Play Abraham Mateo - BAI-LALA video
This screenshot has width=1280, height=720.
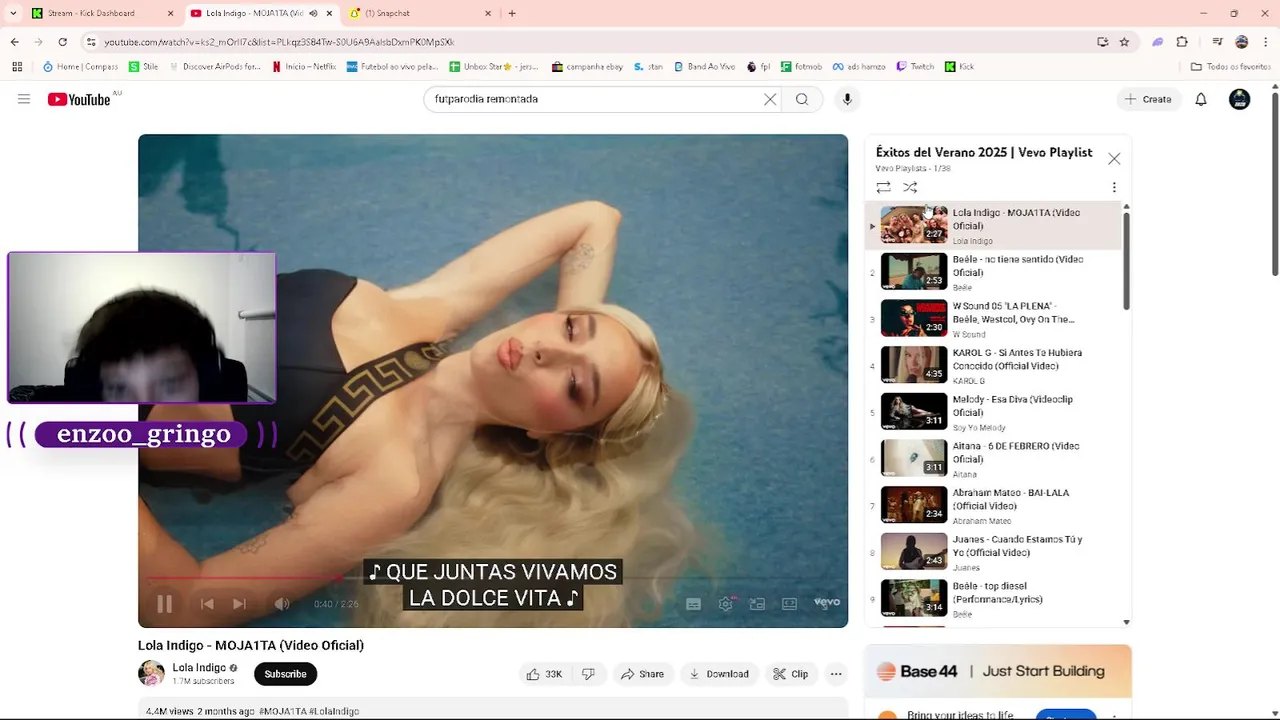(x=995, y=505)
